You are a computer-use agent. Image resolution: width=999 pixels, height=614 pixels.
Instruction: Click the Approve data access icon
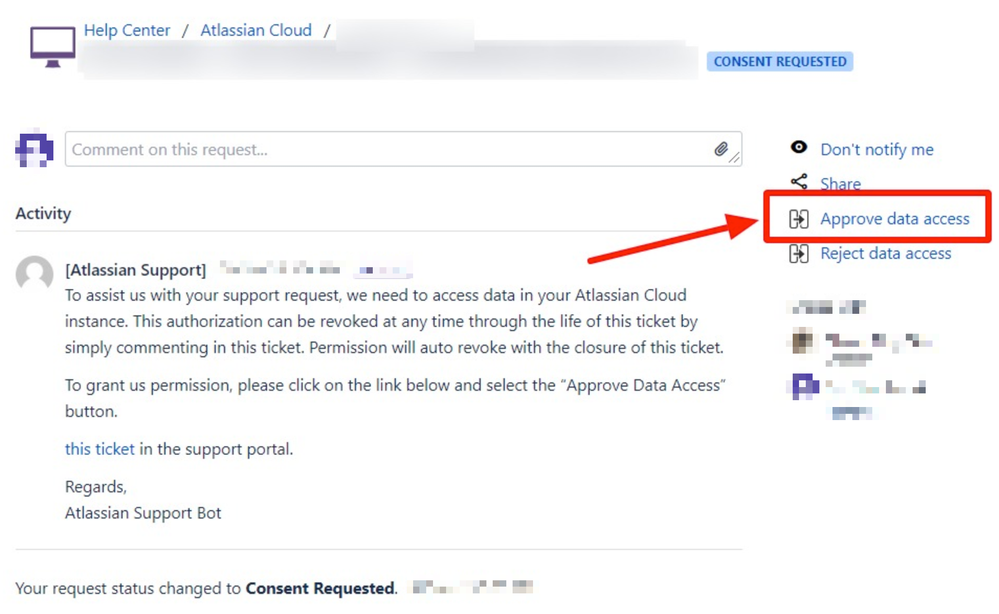(799, 218)
